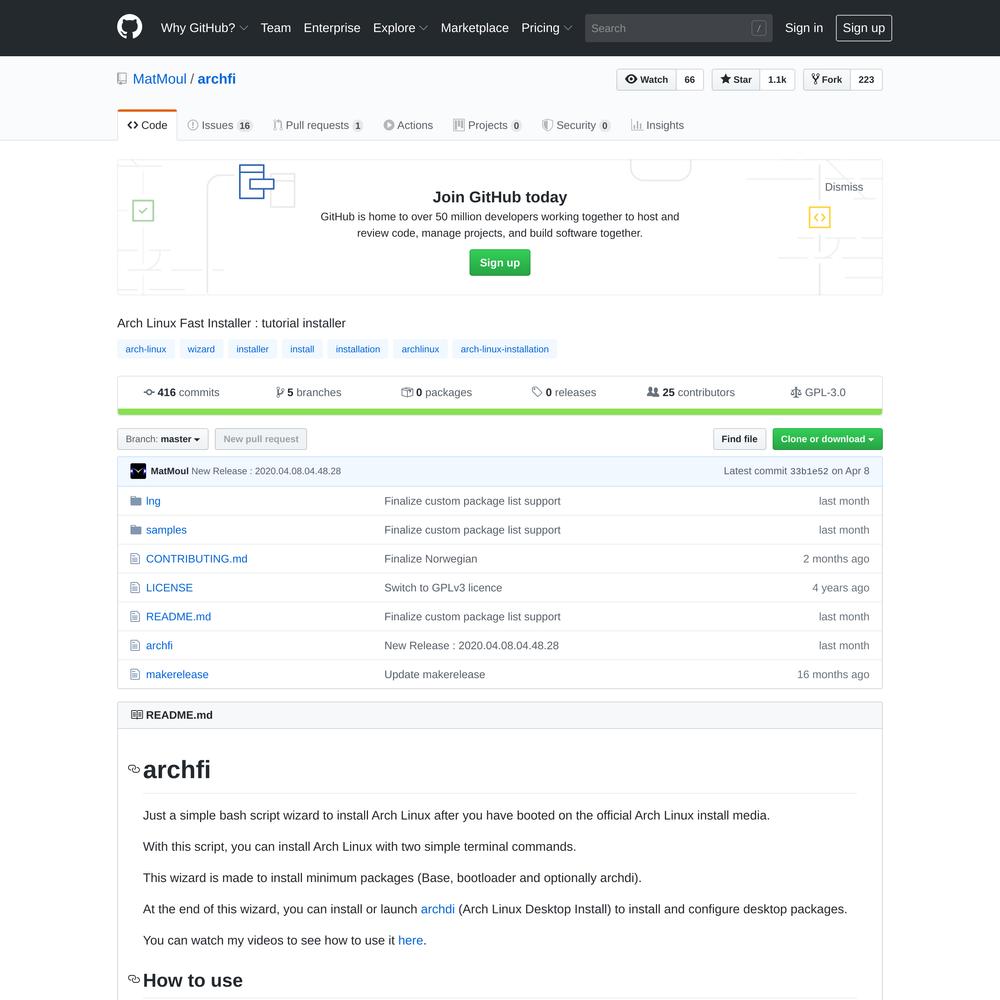Click the file icon for makerelease
This screenshot has width=1000, height=1000.
pos(135,674)
